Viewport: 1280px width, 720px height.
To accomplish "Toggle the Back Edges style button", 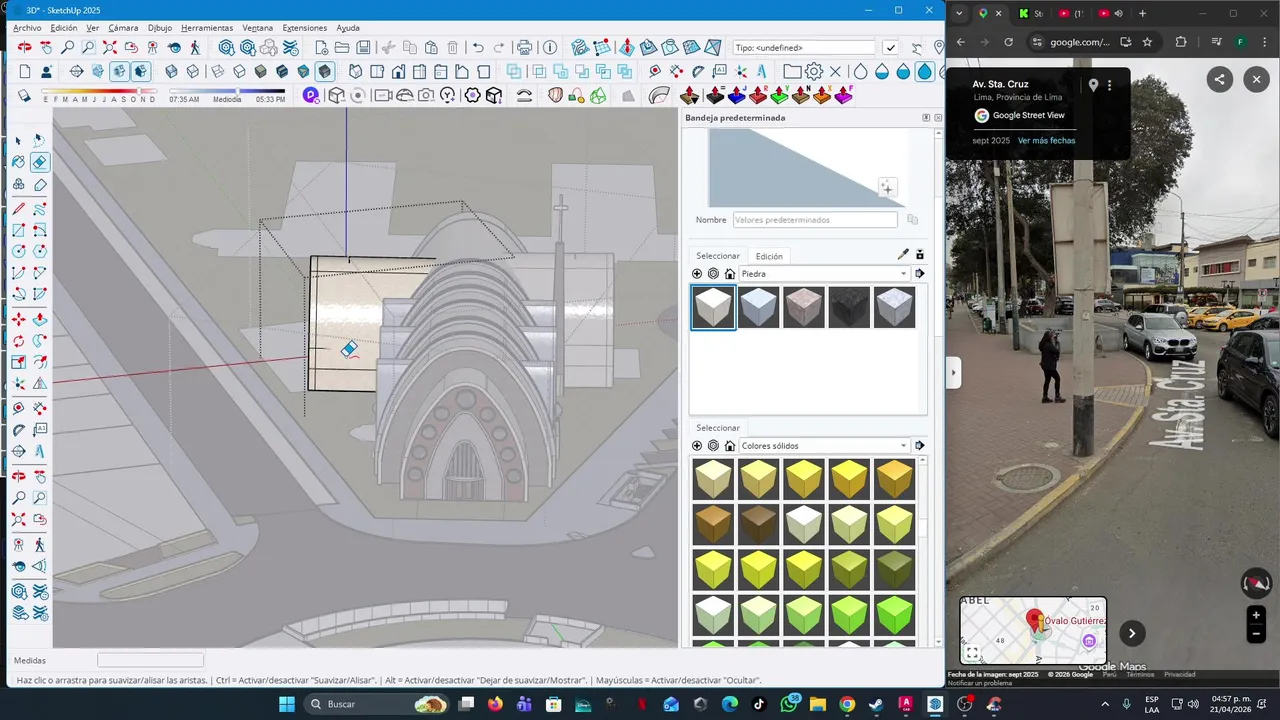I will (193, 71).
